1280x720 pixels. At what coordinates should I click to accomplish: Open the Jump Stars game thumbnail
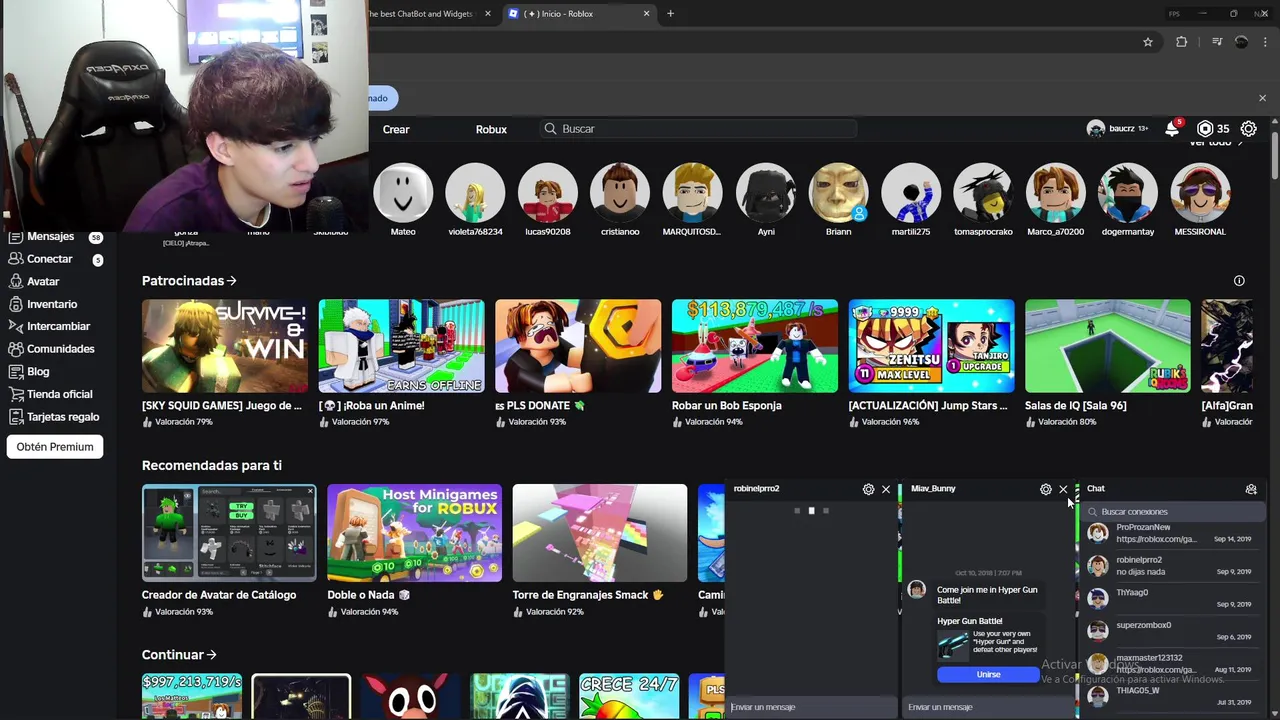coord(931,346)
